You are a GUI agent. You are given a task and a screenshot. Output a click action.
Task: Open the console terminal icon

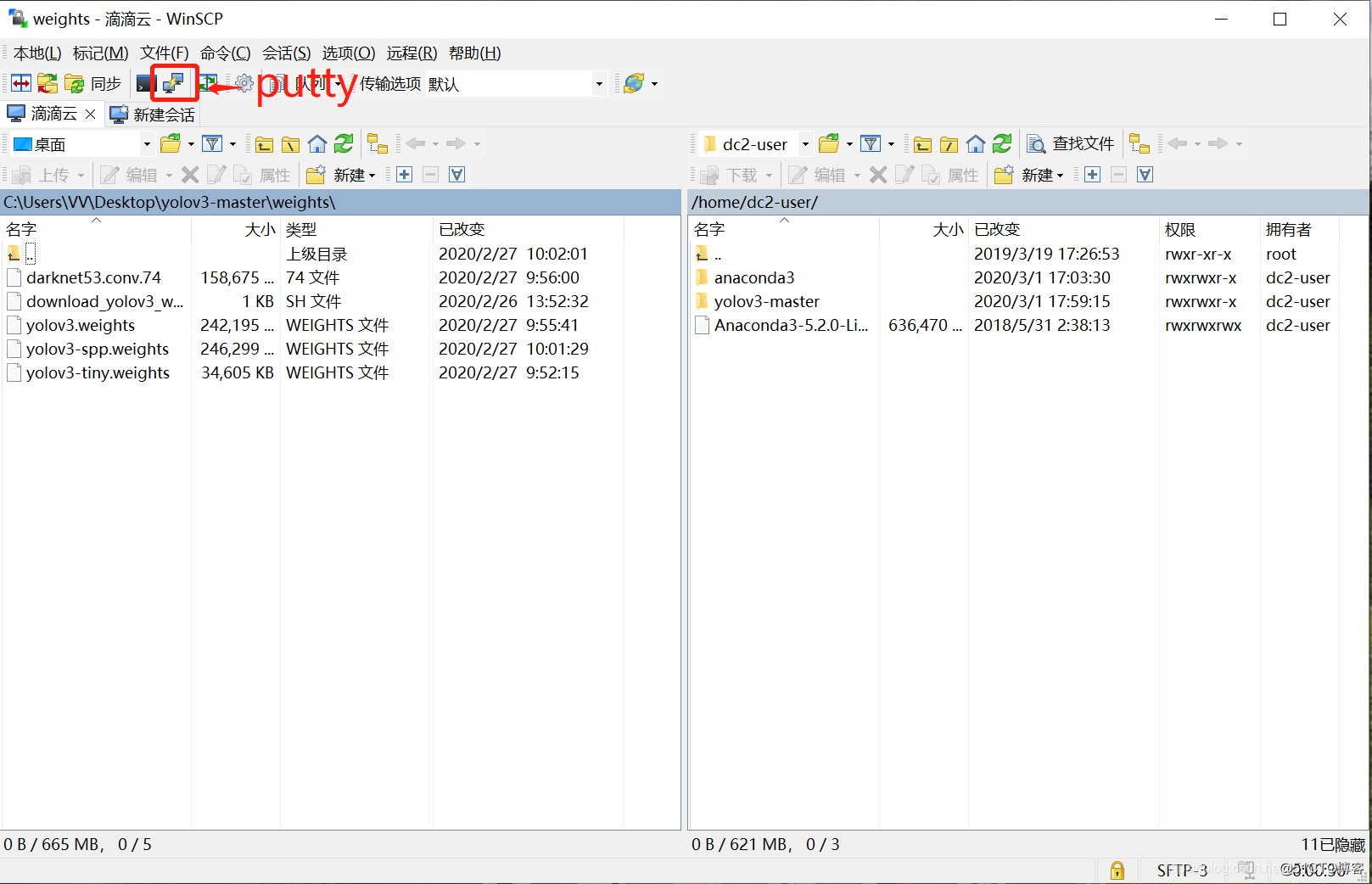coord(146,83)
